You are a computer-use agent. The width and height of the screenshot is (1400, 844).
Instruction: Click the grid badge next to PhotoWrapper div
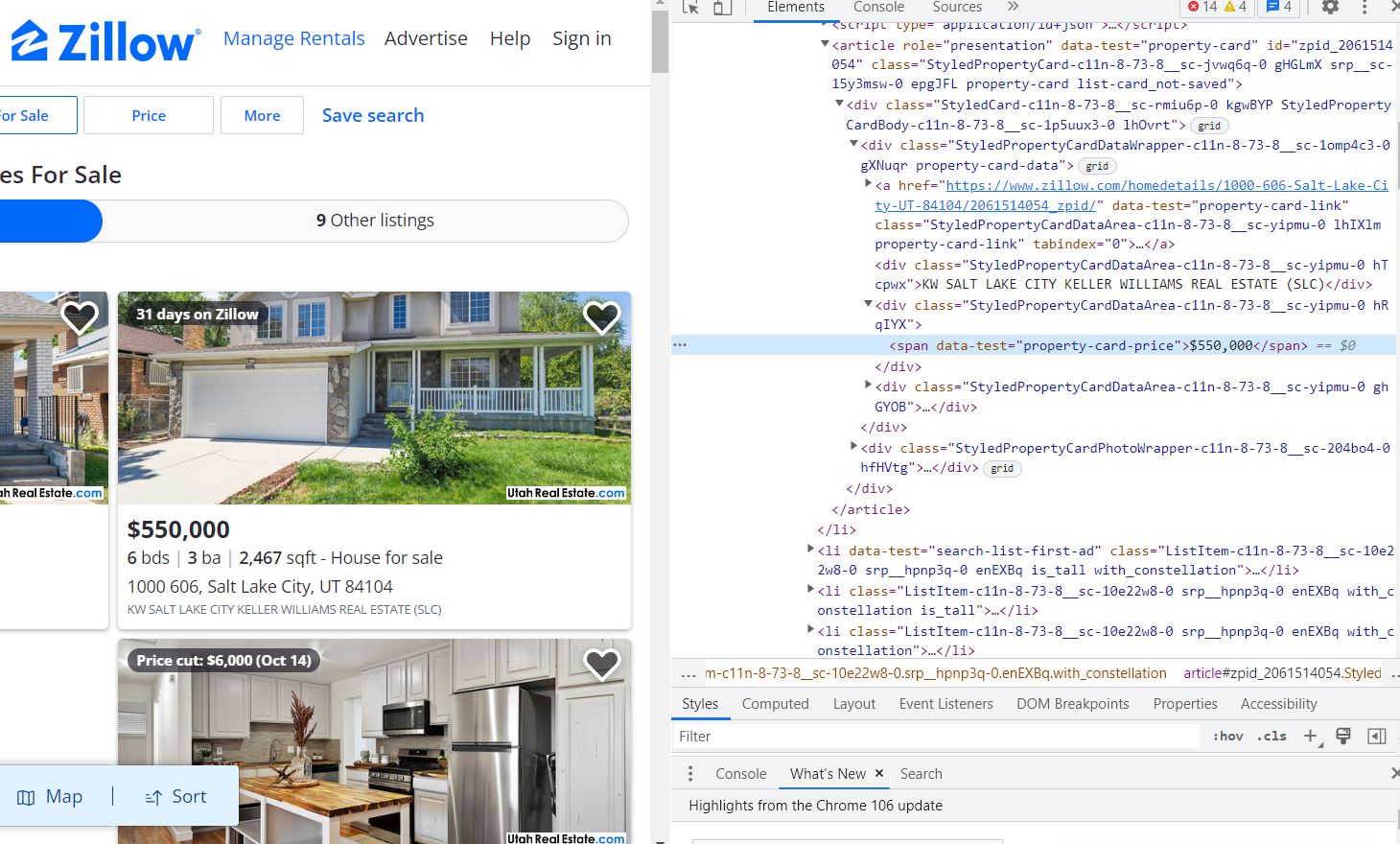[x=1002, y=469]
